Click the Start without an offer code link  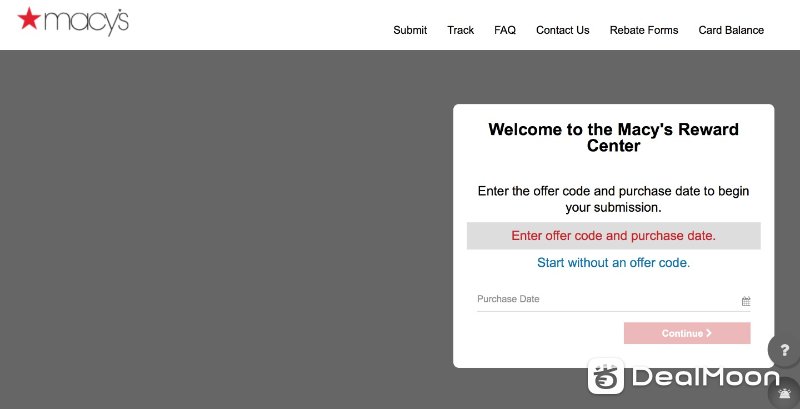(x=613, y=263)
